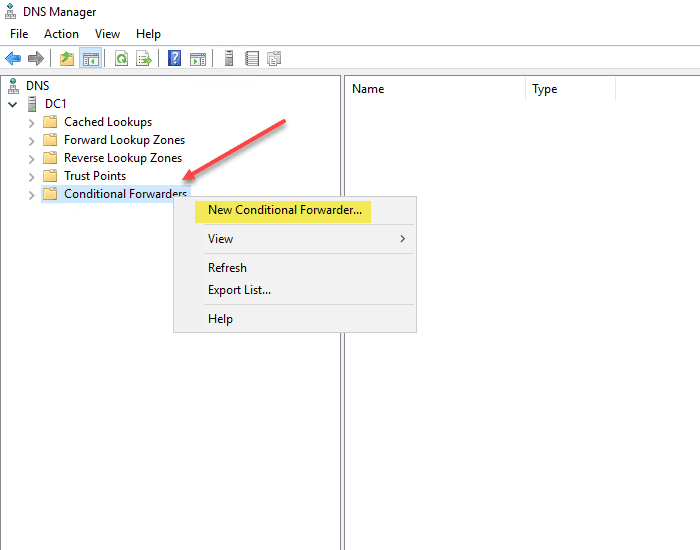Expand the Trust Points node
The height and width of the screenshot is (550, 700).
coord(31,177)
